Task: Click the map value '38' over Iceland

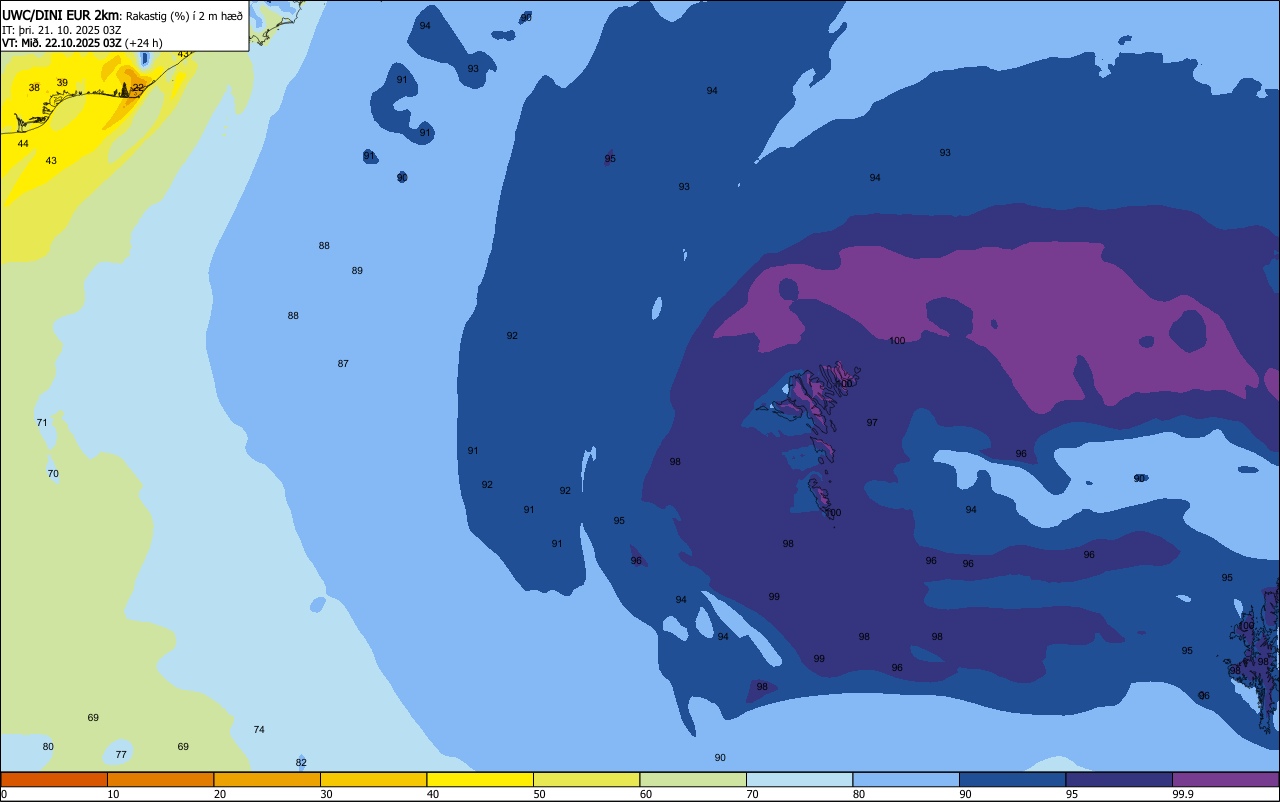Action: click(x=34, y=88)
